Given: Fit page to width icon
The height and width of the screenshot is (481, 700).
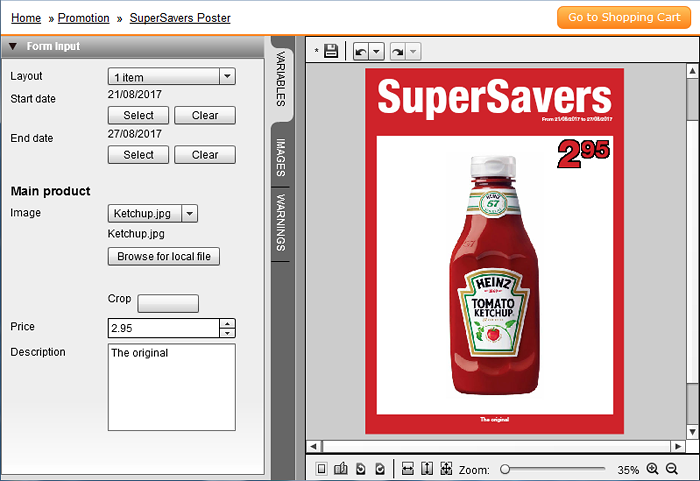Looking at the screenshot, I should (x=408, y=469).
